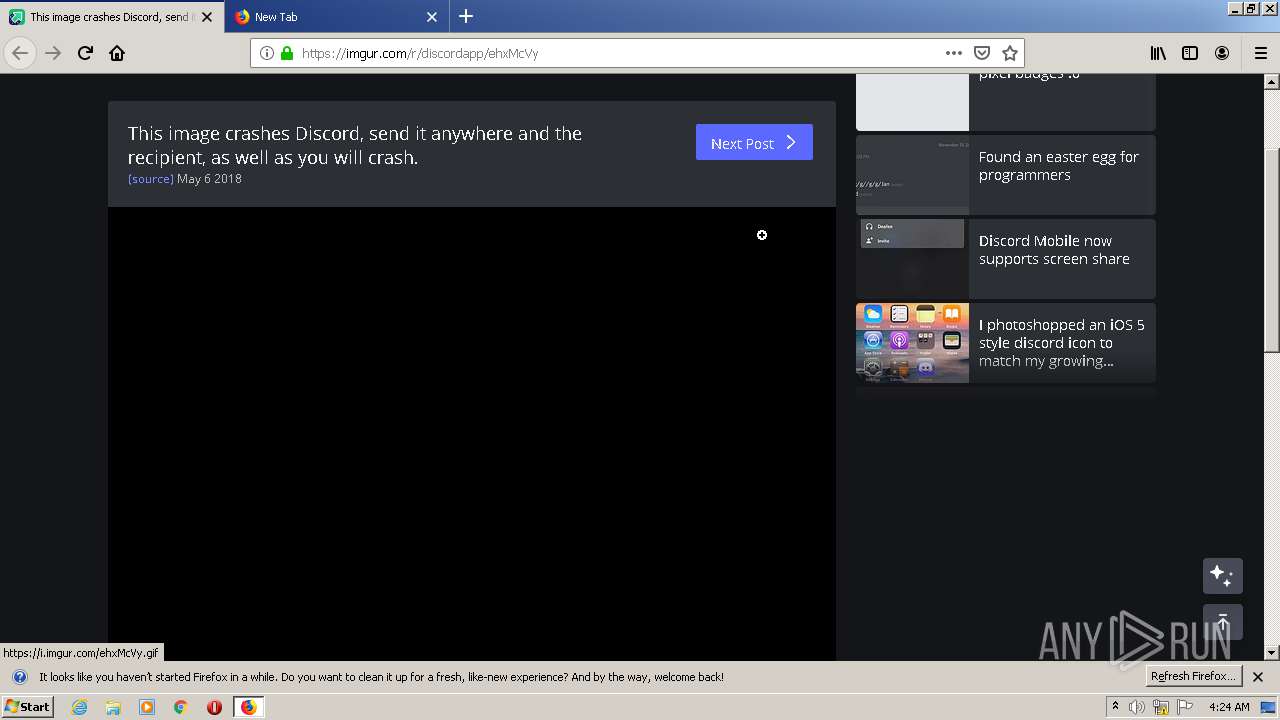The width and height of the screenshot is (1280, 720).
Task: Open the Firefox hamburger menu
Action: pyautogui.click(x=1260, y=53)
